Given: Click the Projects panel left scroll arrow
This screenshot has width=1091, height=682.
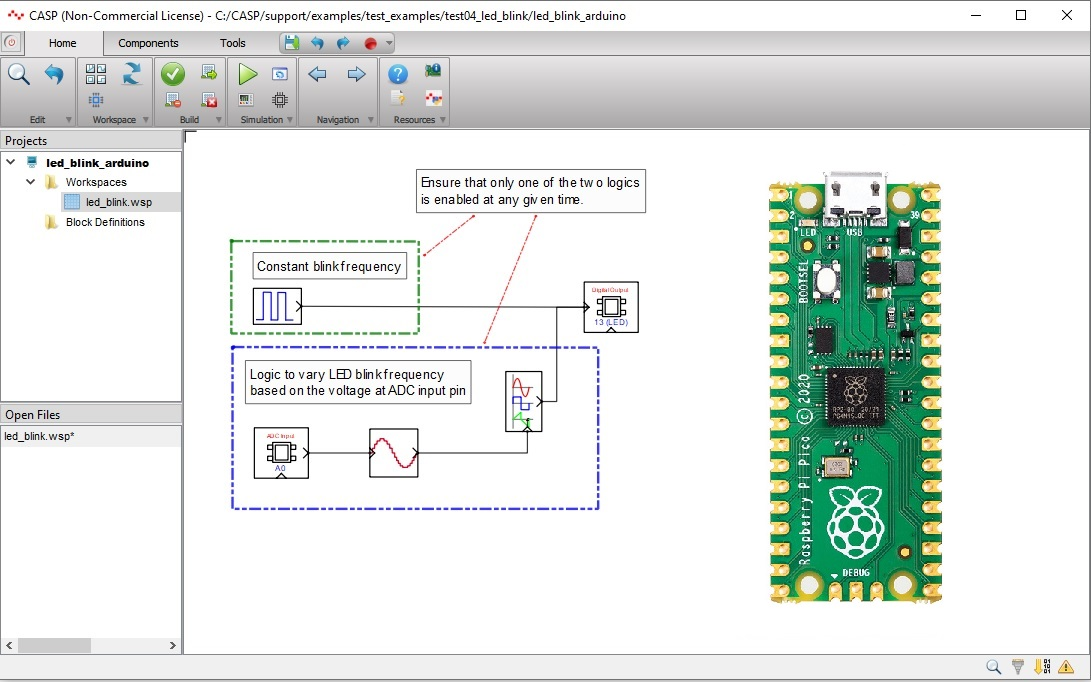Looking at the screenshot, I should point(9,645).
